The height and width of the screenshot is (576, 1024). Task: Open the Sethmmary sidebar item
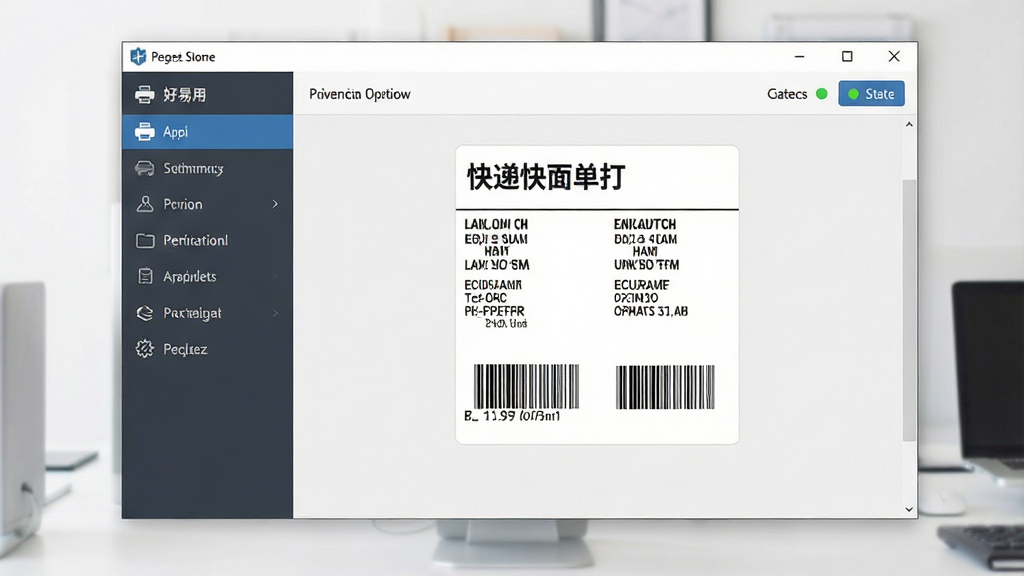208,168
